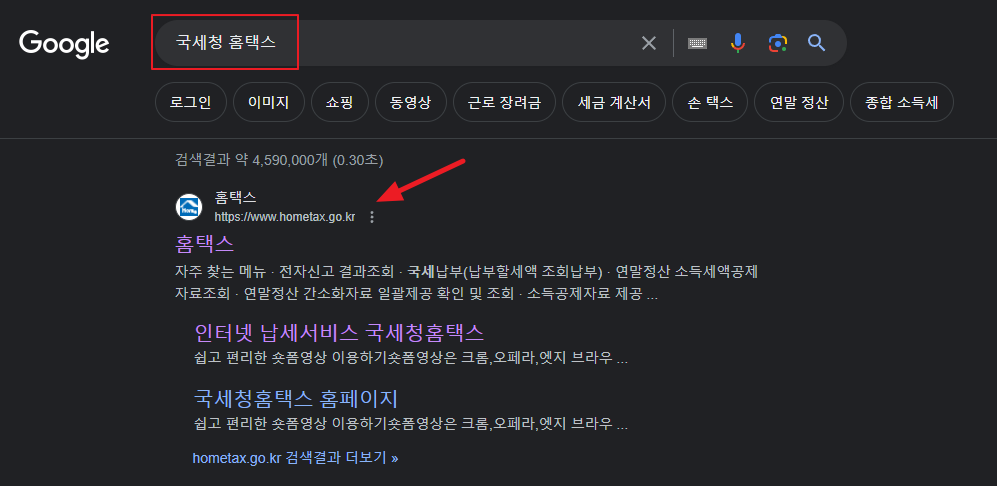The image size is (997, 486).
Task: Click the snippet under 국세청홈택스 홈페이지
Action: [x=411, y=424]
